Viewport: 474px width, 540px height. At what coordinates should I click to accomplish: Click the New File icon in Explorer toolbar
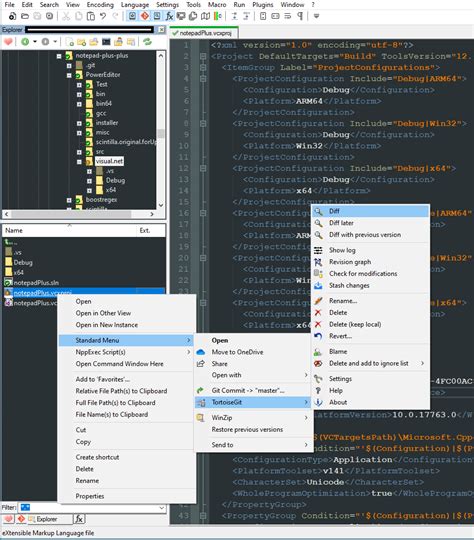(x=69, y=42)
